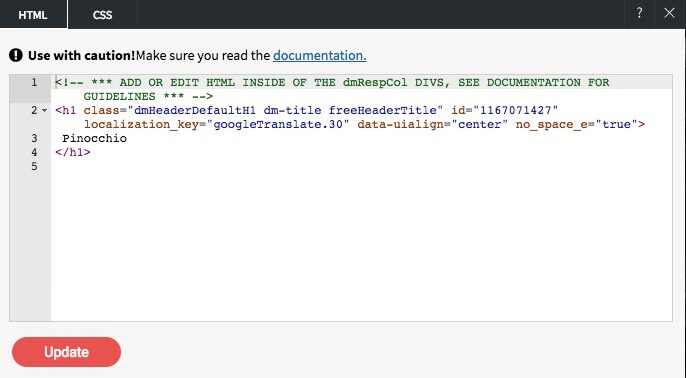
Task: Click line number 1 in the gutter
Action: 34,82
